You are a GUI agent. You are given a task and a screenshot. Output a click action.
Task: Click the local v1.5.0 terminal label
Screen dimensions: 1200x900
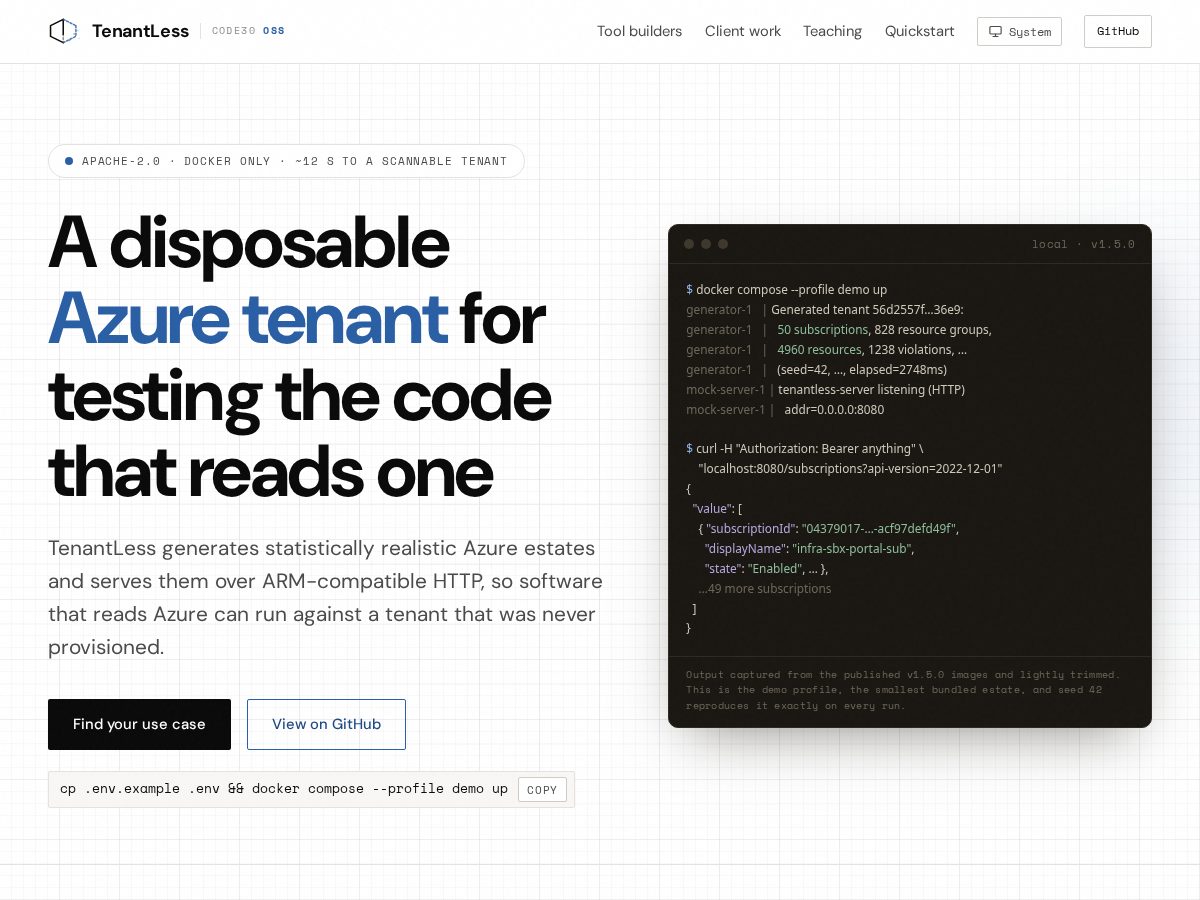click(x=1083, y=244)
